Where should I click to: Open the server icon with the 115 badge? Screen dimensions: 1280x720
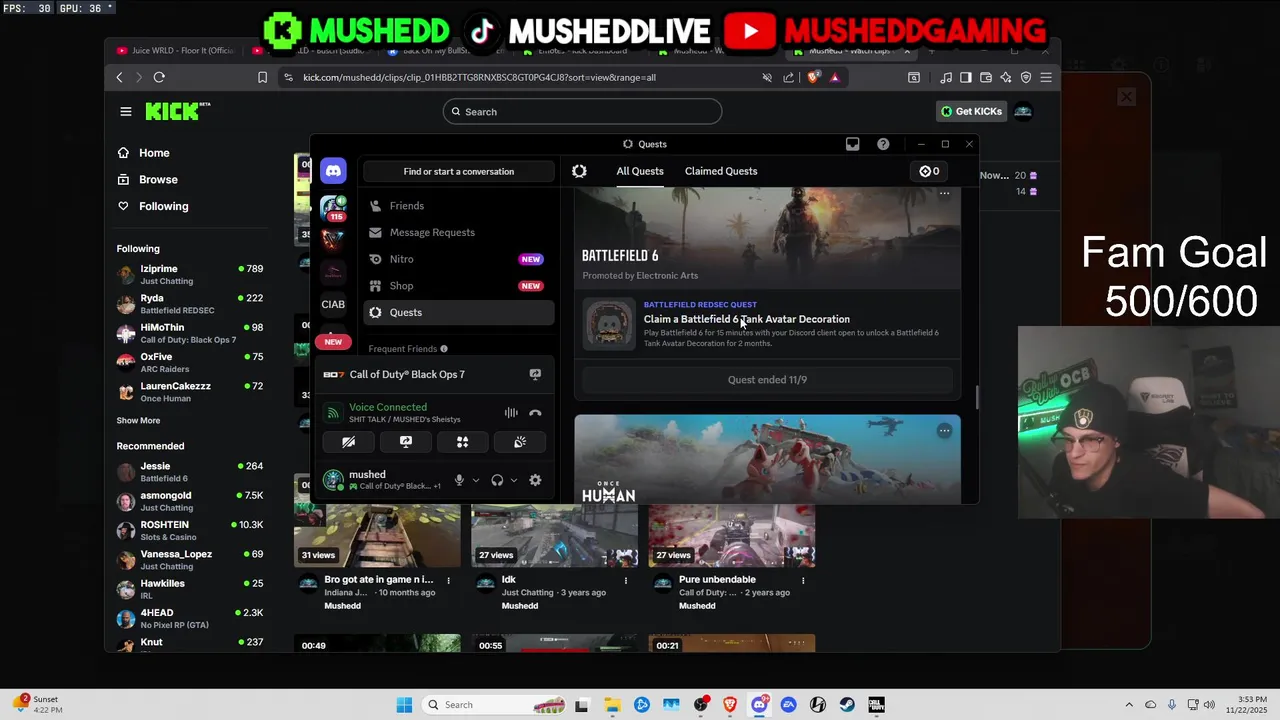[x=333, y=208]
